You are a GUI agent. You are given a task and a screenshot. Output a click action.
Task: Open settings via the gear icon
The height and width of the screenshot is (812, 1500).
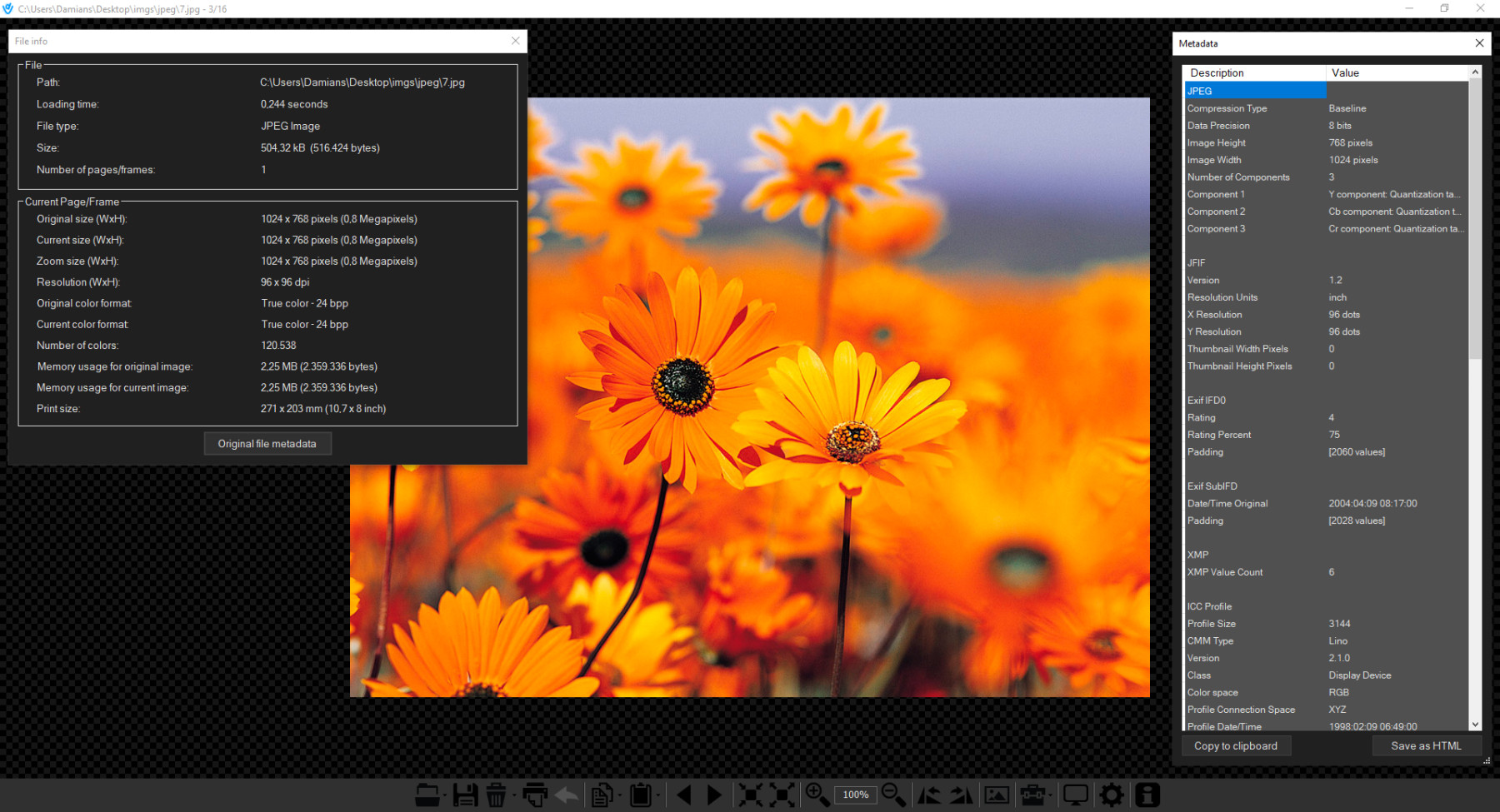tap(1112, 795)
